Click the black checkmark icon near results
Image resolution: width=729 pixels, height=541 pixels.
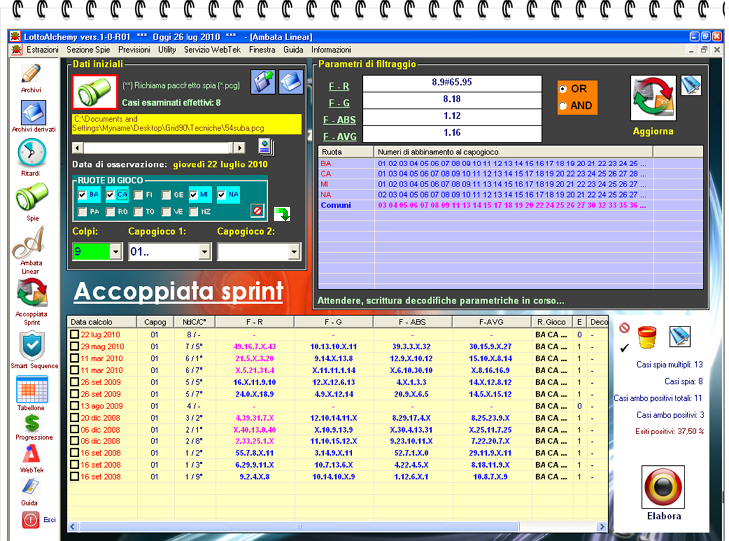click(624, 347)
